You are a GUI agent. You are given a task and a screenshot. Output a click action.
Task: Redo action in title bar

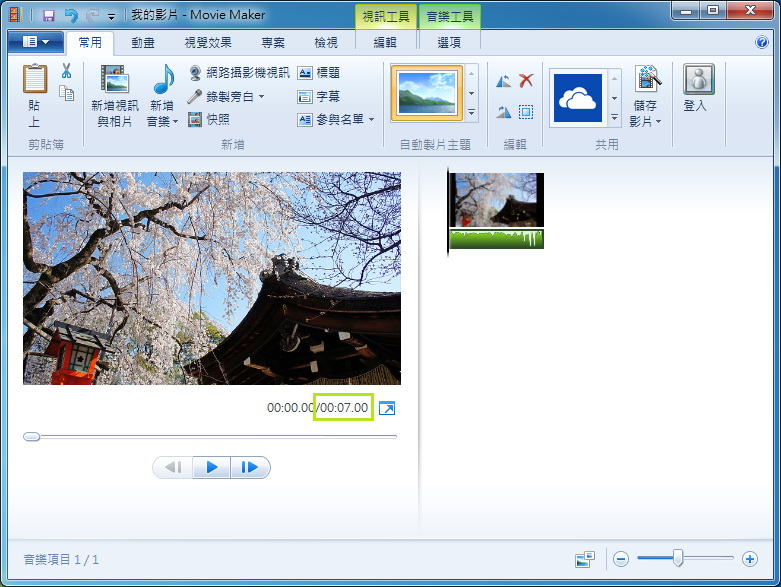(x=92, y=16)
